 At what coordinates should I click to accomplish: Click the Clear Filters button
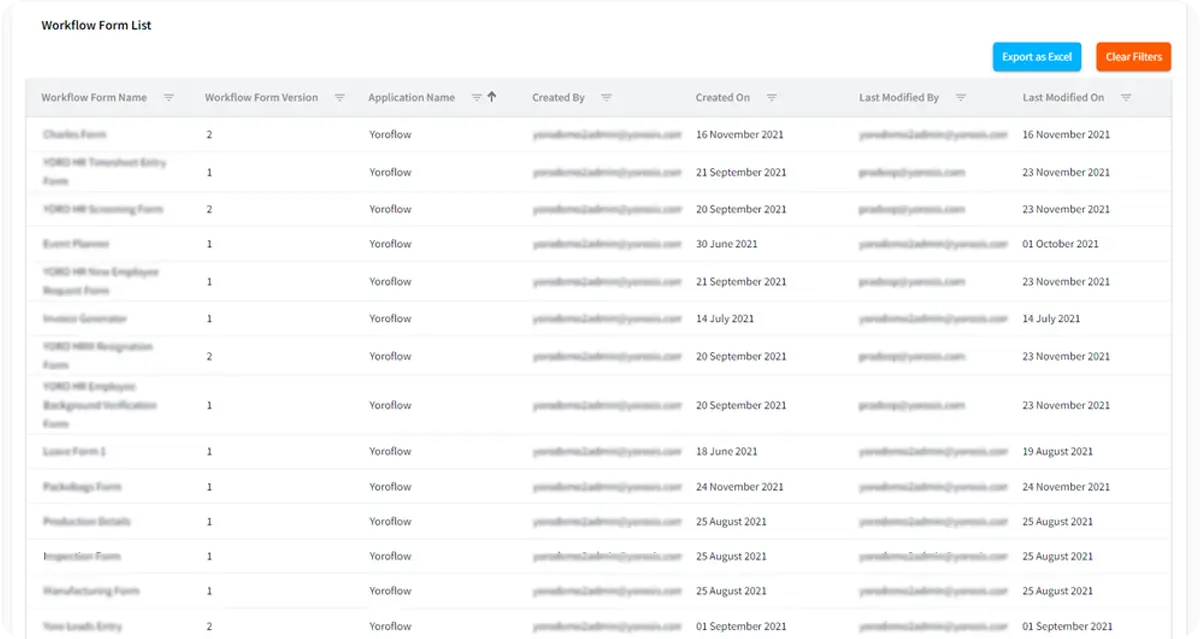1133,57
